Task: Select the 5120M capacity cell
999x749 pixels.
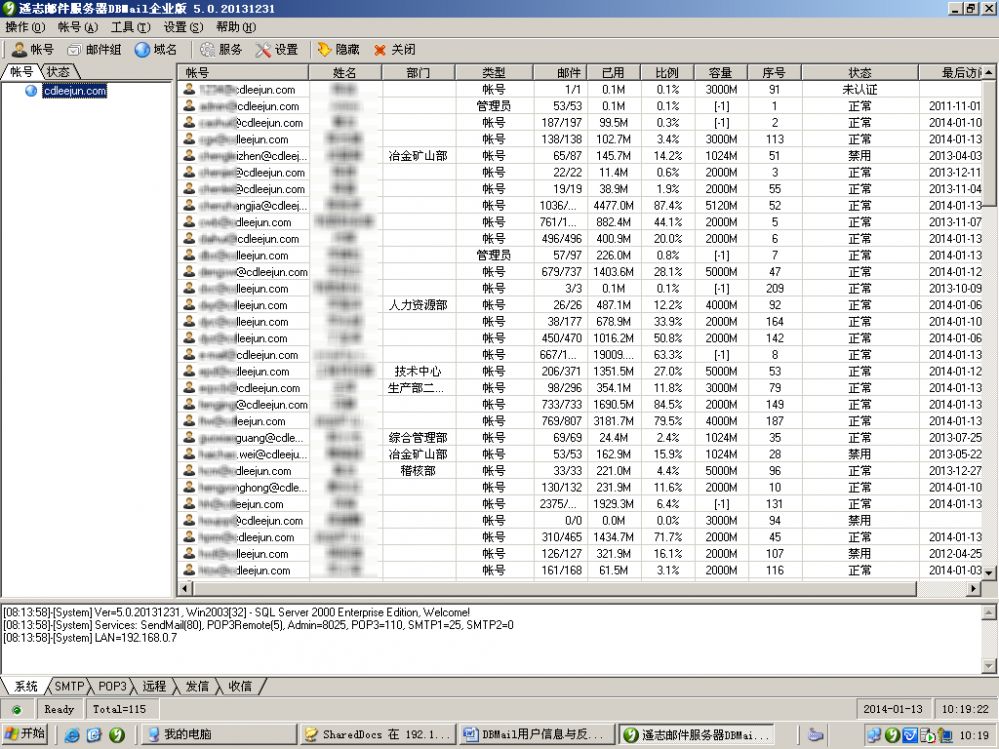Action: [721, 205]
